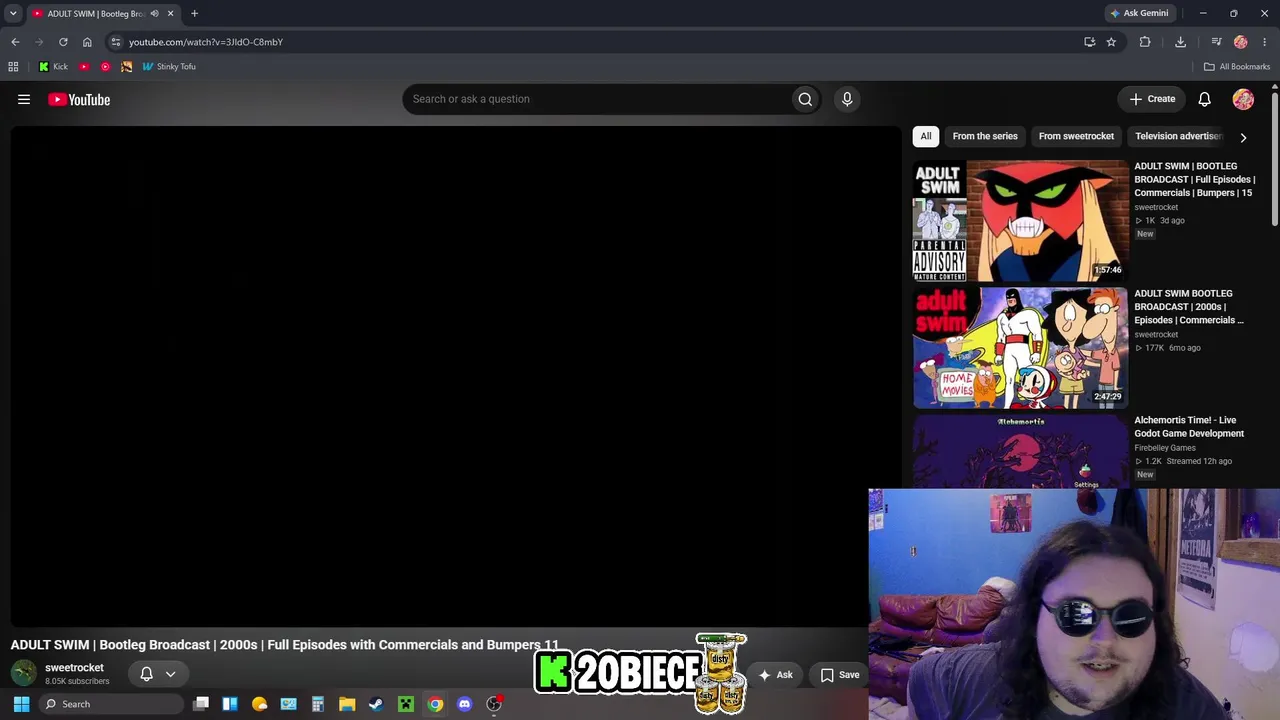The image size is (1280, 720).
Task: Open the YouTube Music bookmark icon
Action: pos(105,67)
